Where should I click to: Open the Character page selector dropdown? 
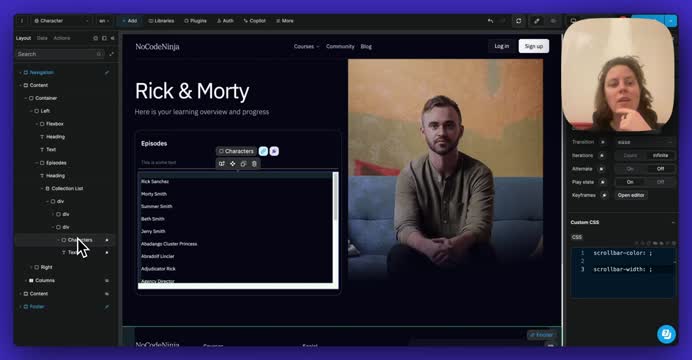pyautogui.click(x=61, y=21)
